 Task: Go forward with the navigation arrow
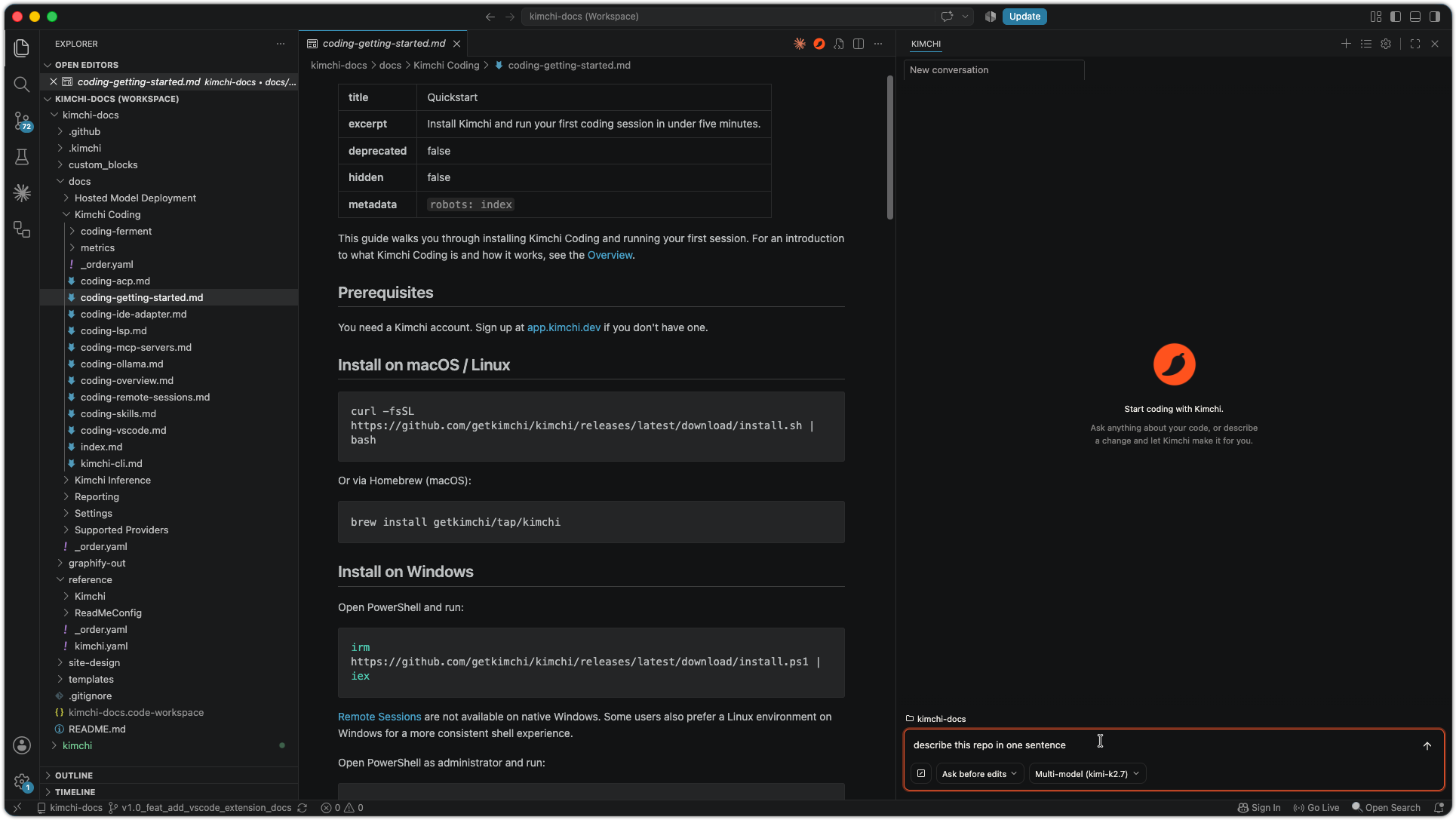(510, 17)
